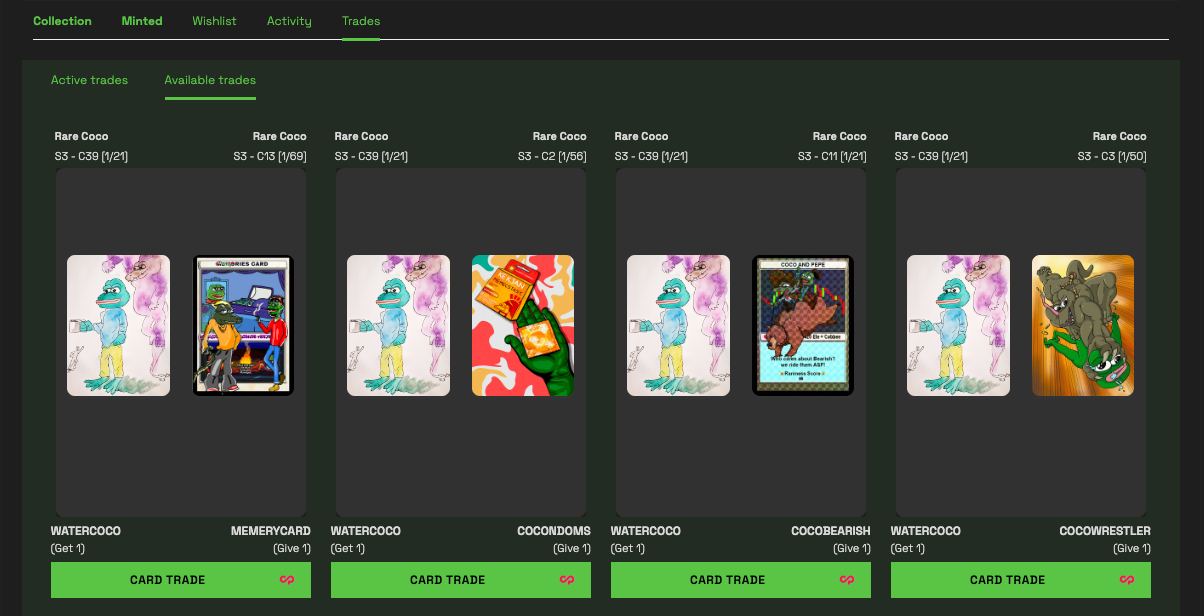Show Active trades sub-tab
Image resolution: width=1204 pixels, height=616 pixels.
tap(89, 80)
